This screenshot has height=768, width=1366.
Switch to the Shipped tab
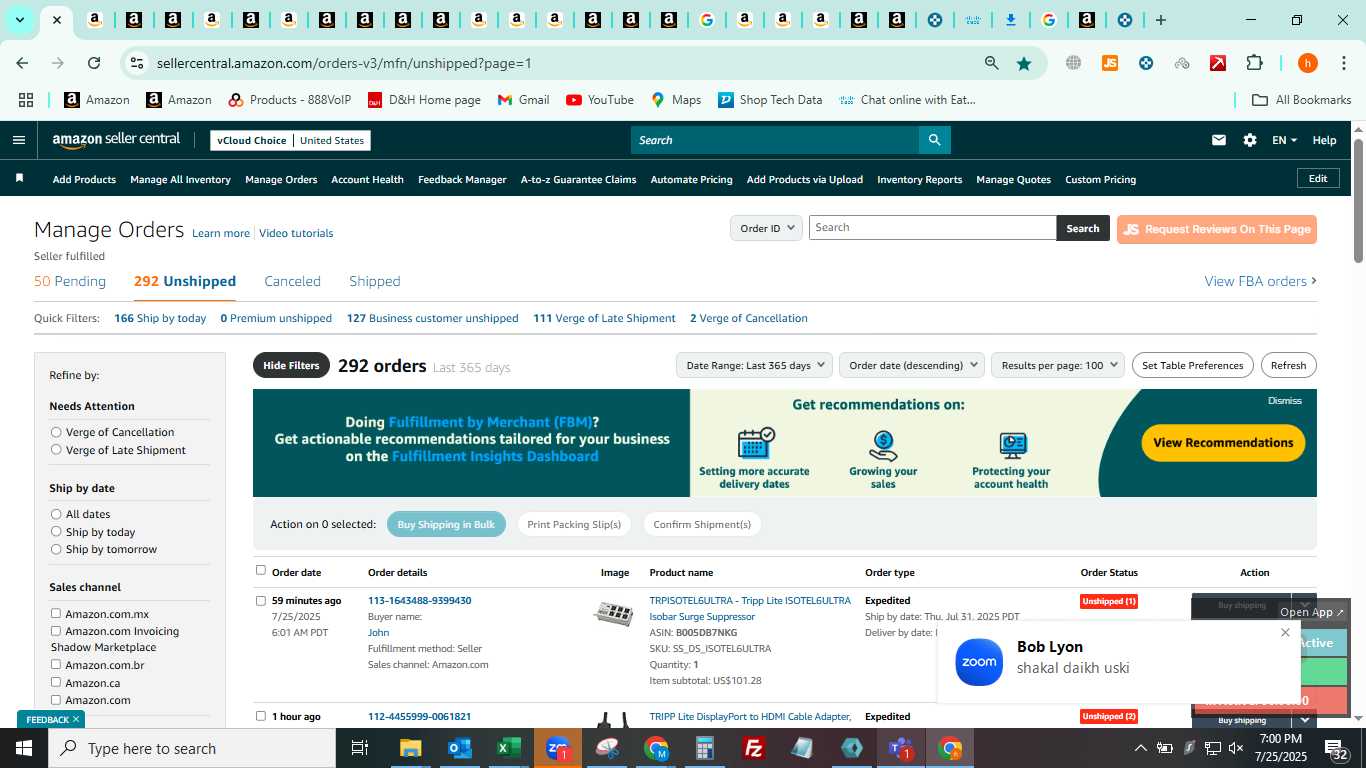374,281
